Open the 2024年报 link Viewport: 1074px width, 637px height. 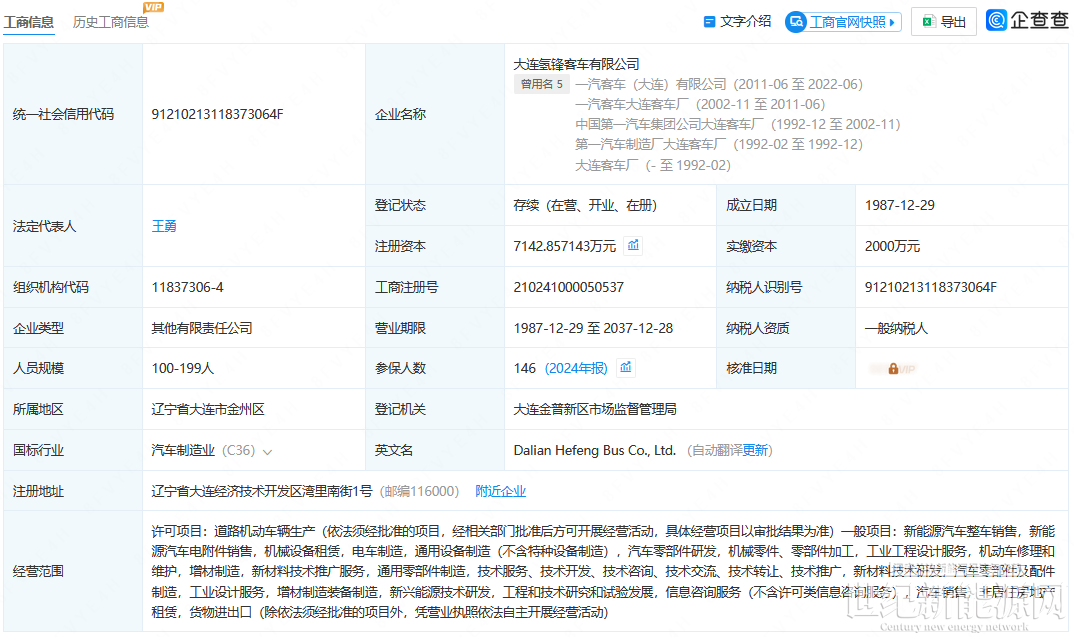point(576,368)
